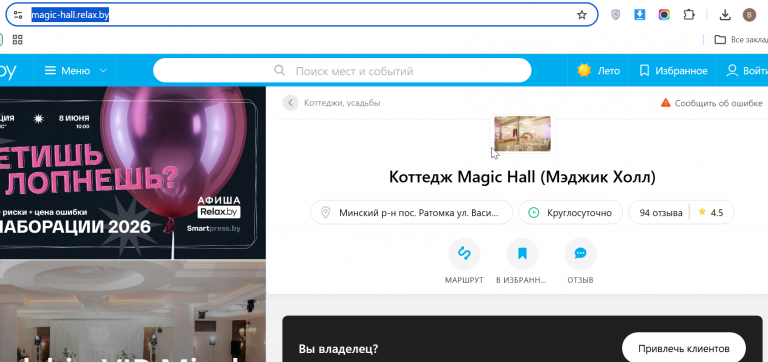Image resolution: width=768 pixels, height=362 pixels.
Task: Click the Вы владелец? text
Action: point(338,349)
